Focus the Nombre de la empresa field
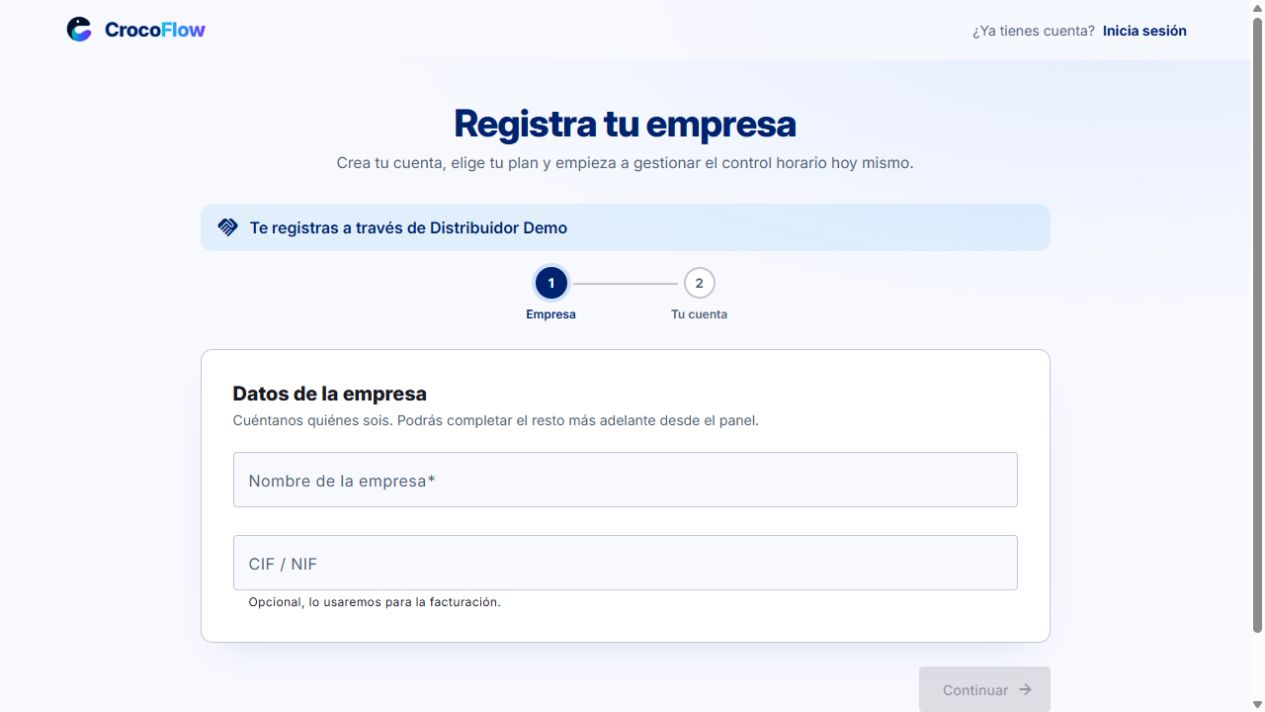The width and height of the screenshot is (1265, 712). pos(625,480)
